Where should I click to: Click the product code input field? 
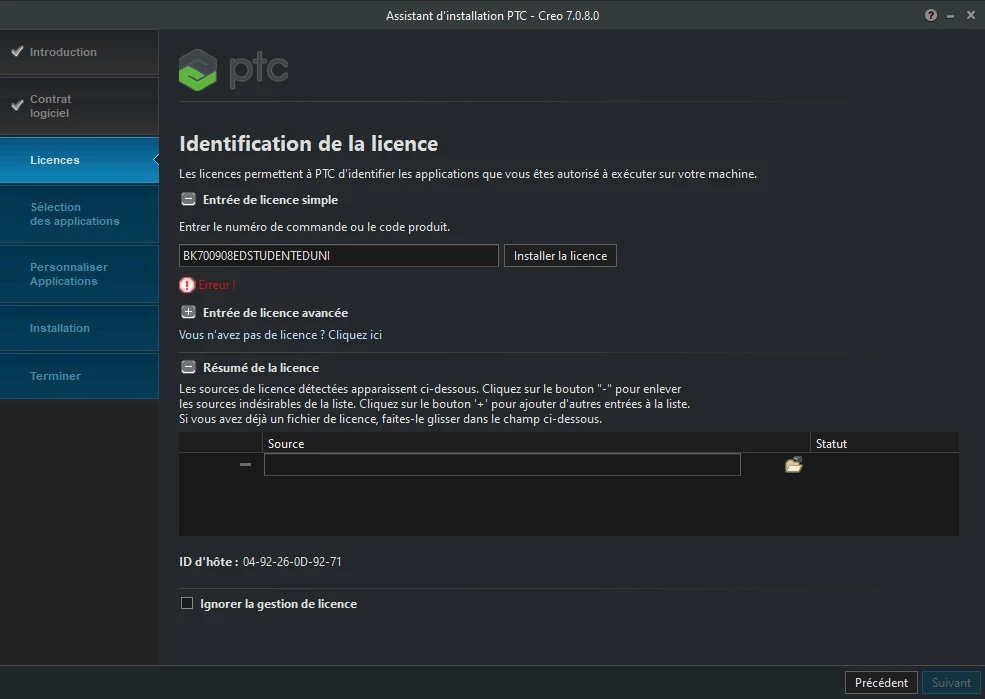click(x=339, y=256)
